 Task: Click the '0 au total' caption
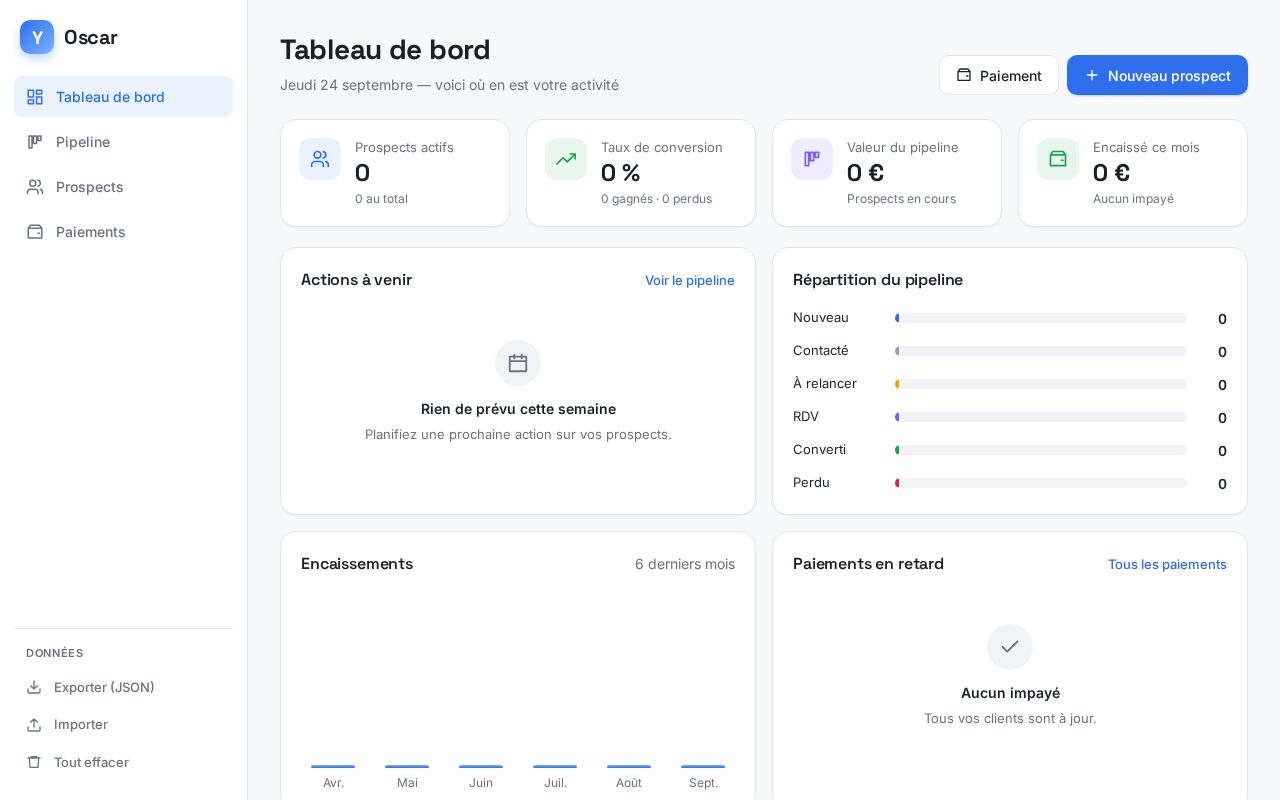pyautogui.click(x=381, y=199)
